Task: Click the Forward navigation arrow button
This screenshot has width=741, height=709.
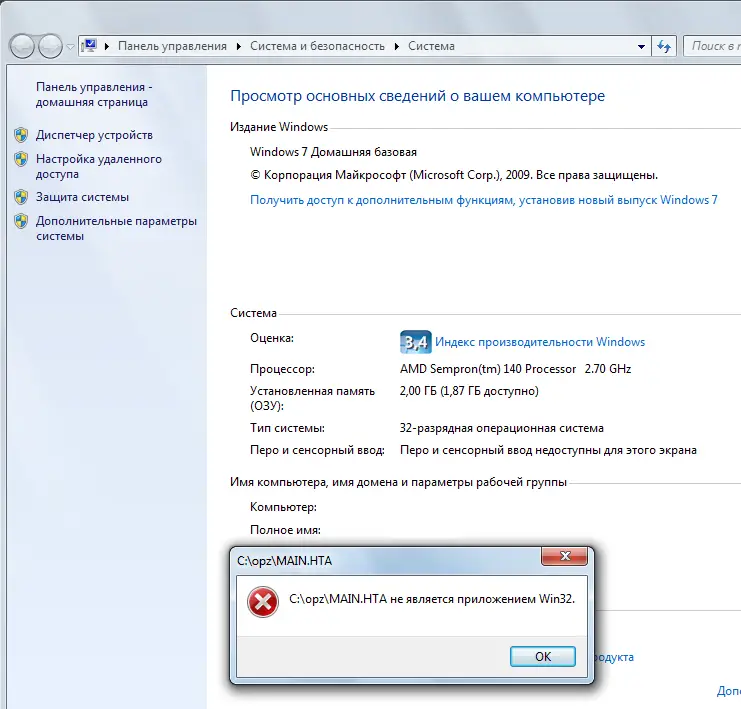Action: tap(50, 46)
